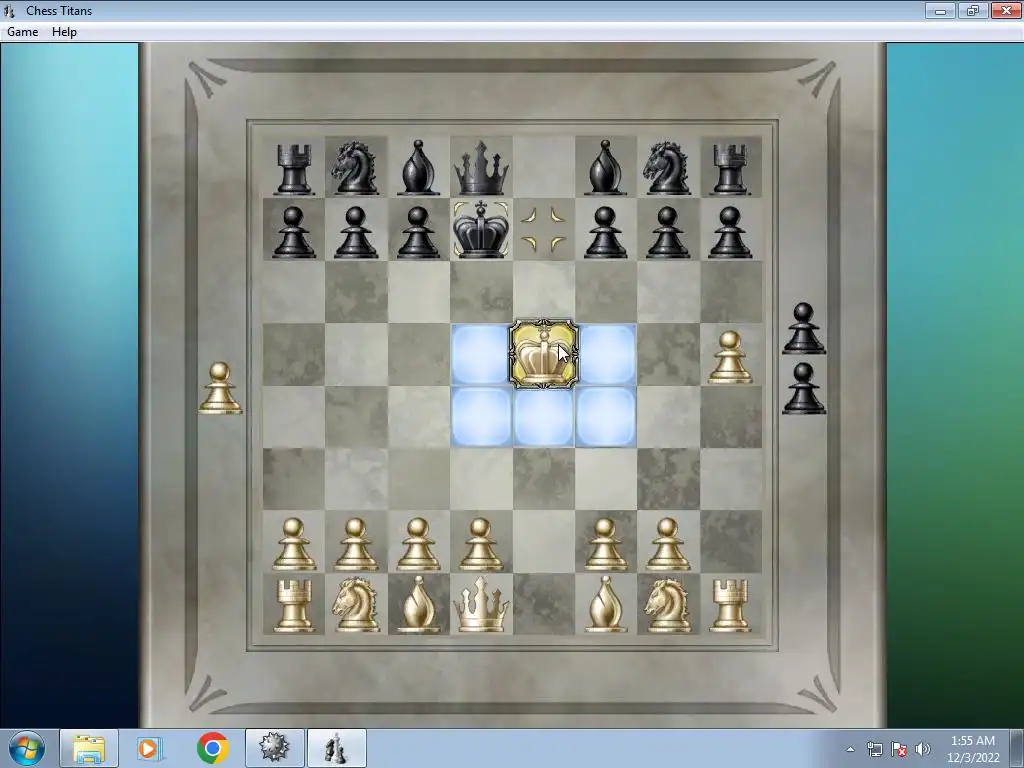Click the black king on d7

(481, 229)
